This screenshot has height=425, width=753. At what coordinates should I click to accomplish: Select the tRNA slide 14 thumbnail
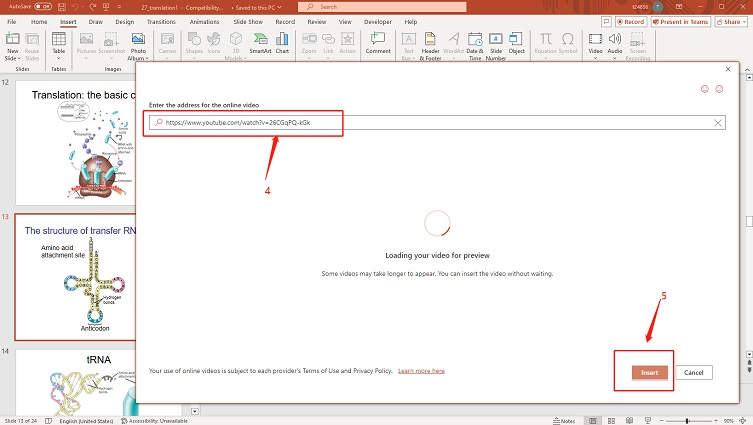point(97,385)
